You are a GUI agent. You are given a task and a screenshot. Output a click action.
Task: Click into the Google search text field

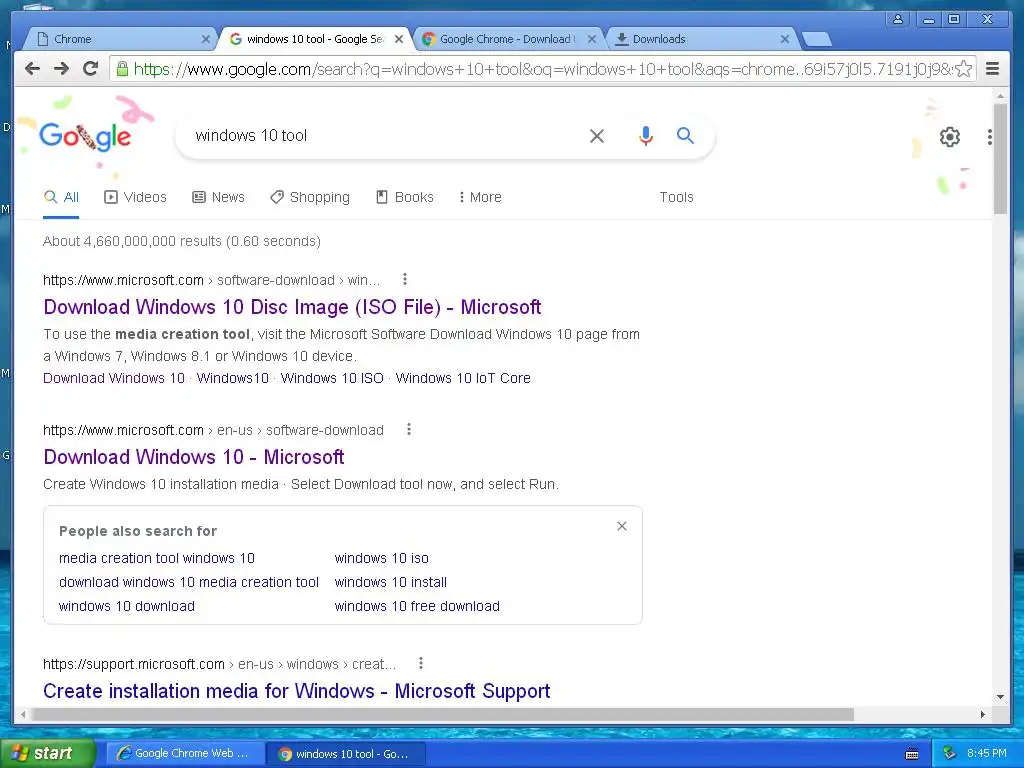tap(385, 136)
